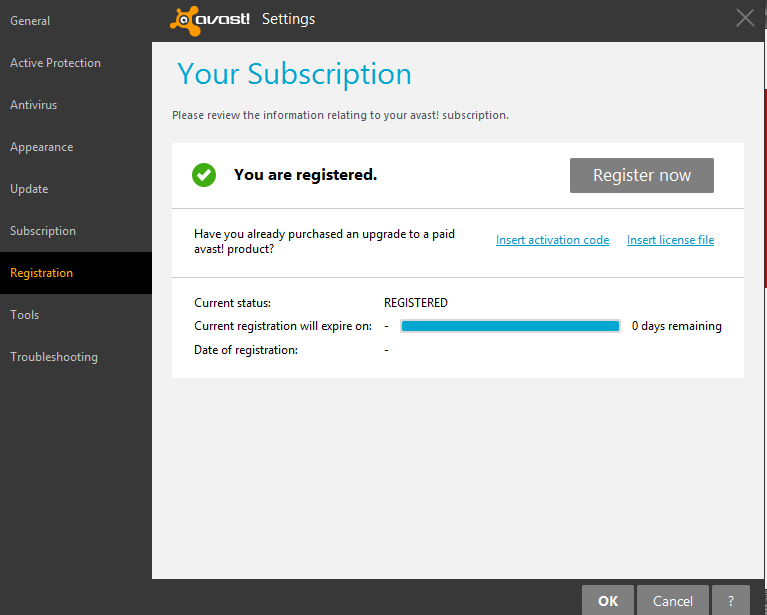Click the '0 days remaining' text
Viewport: 767px width, 615px height.
click(677, 326)
